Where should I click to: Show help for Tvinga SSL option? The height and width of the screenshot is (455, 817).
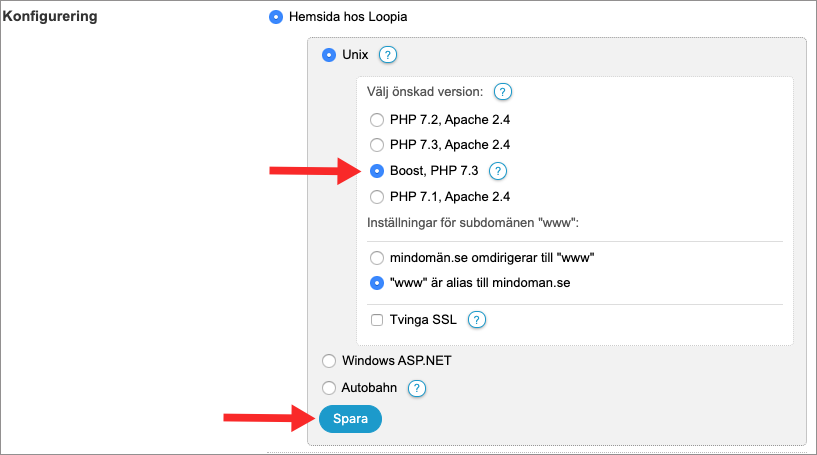tap(477, 319)
